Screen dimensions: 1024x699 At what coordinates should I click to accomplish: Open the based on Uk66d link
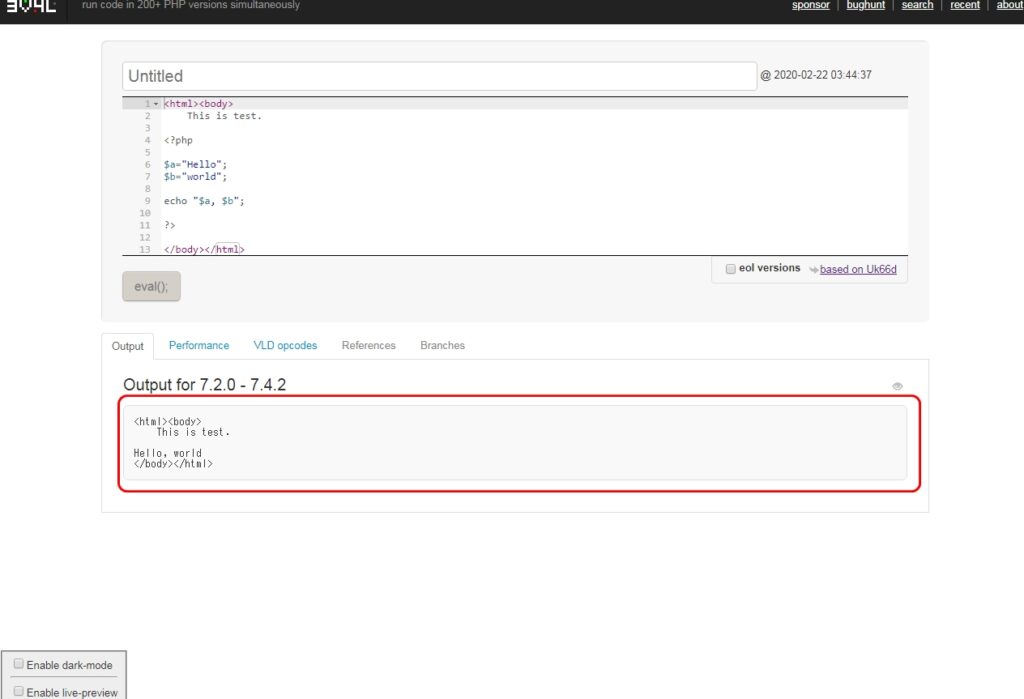tap(858, 269)
